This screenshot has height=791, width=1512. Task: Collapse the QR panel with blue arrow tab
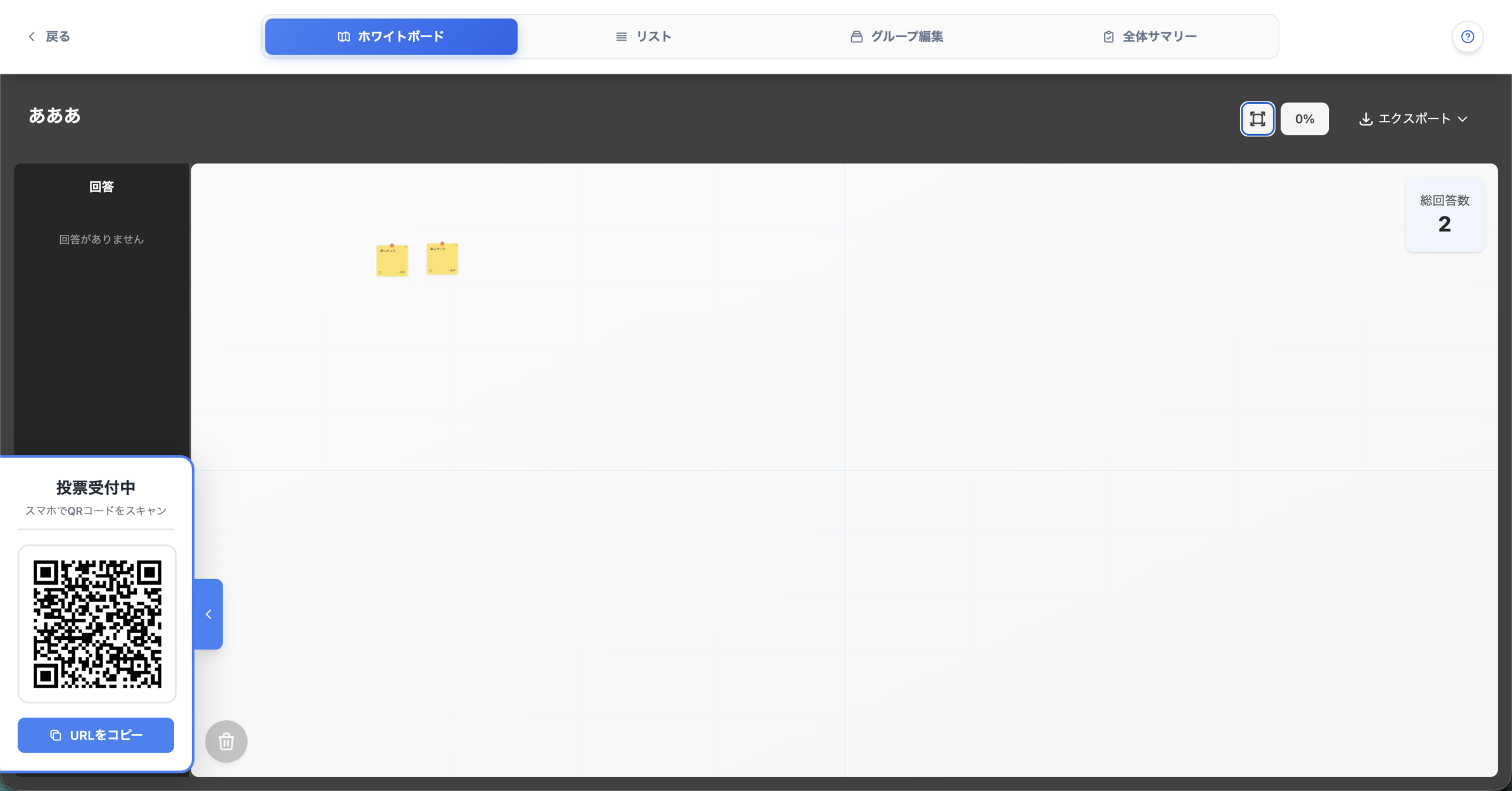208,615
